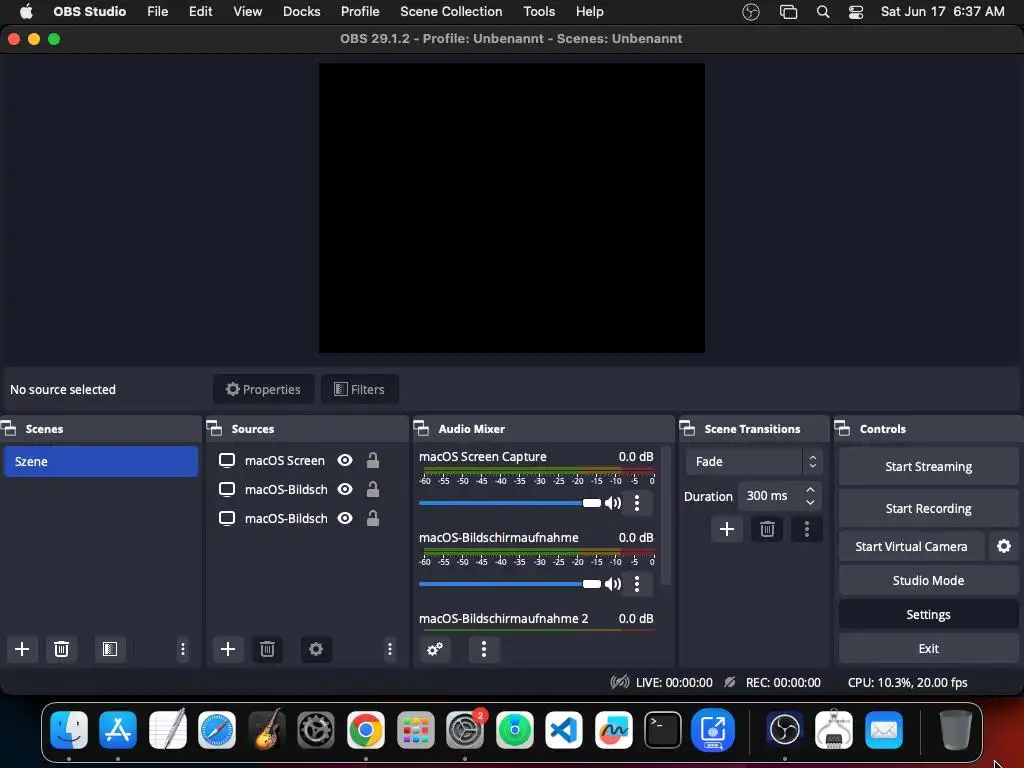Image resolution: width=1024 pixels, height=768 pixels.
Task: Click OBS icon in macOS menu bar
Action: [751, 12]
